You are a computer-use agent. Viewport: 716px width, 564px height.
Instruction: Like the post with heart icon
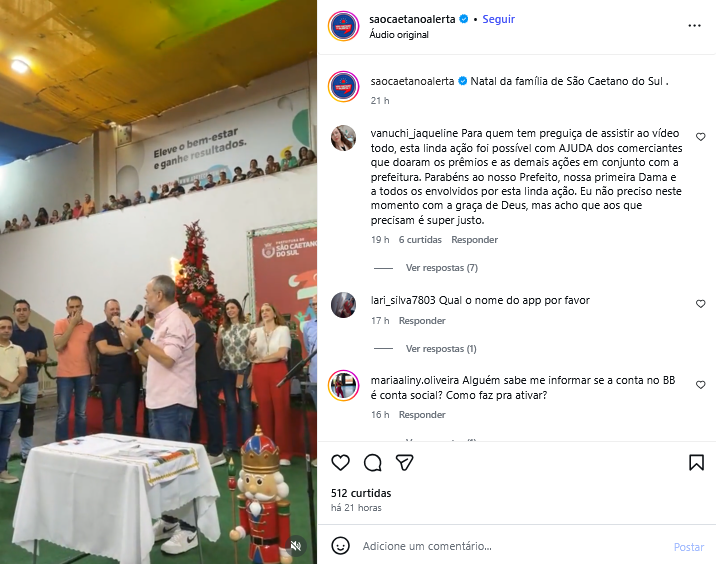click(340, 463)
